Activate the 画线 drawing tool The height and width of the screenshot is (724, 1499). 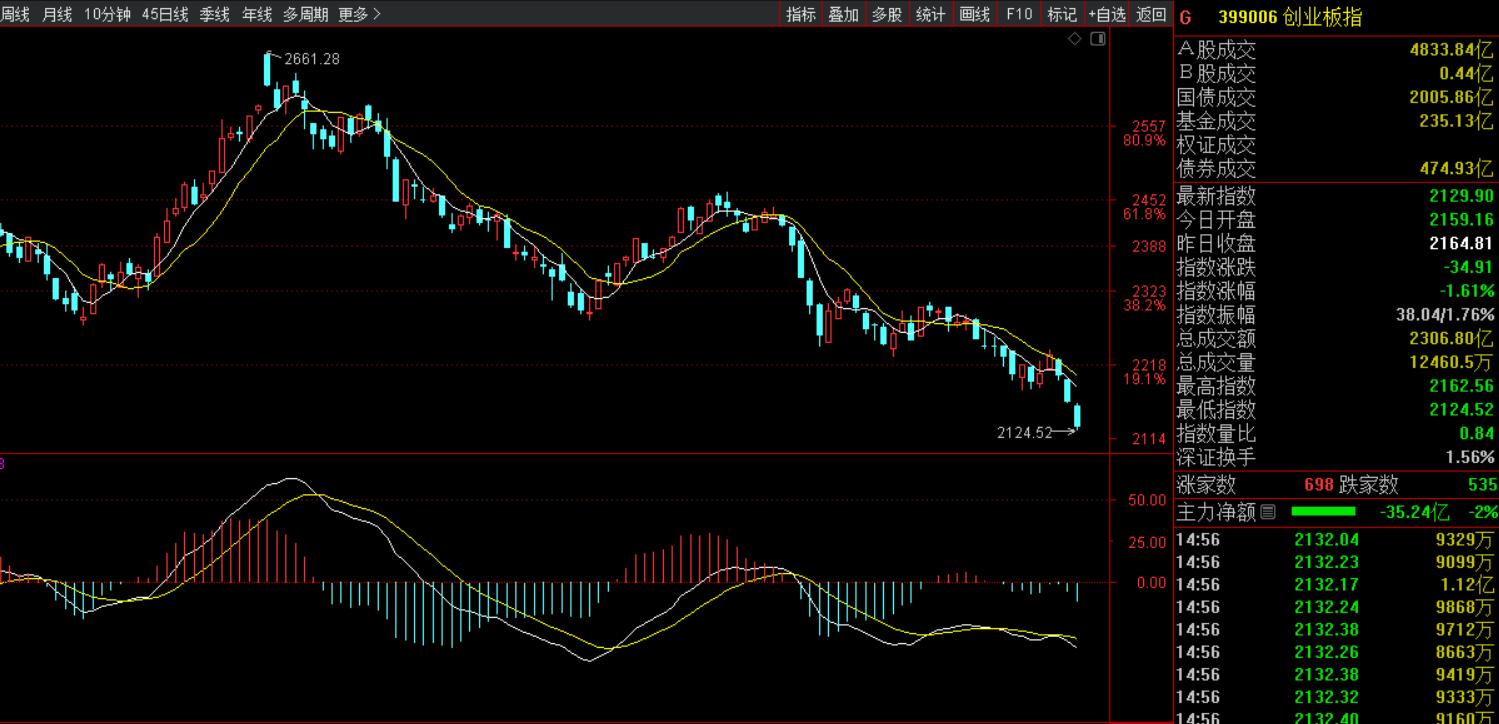974,14
